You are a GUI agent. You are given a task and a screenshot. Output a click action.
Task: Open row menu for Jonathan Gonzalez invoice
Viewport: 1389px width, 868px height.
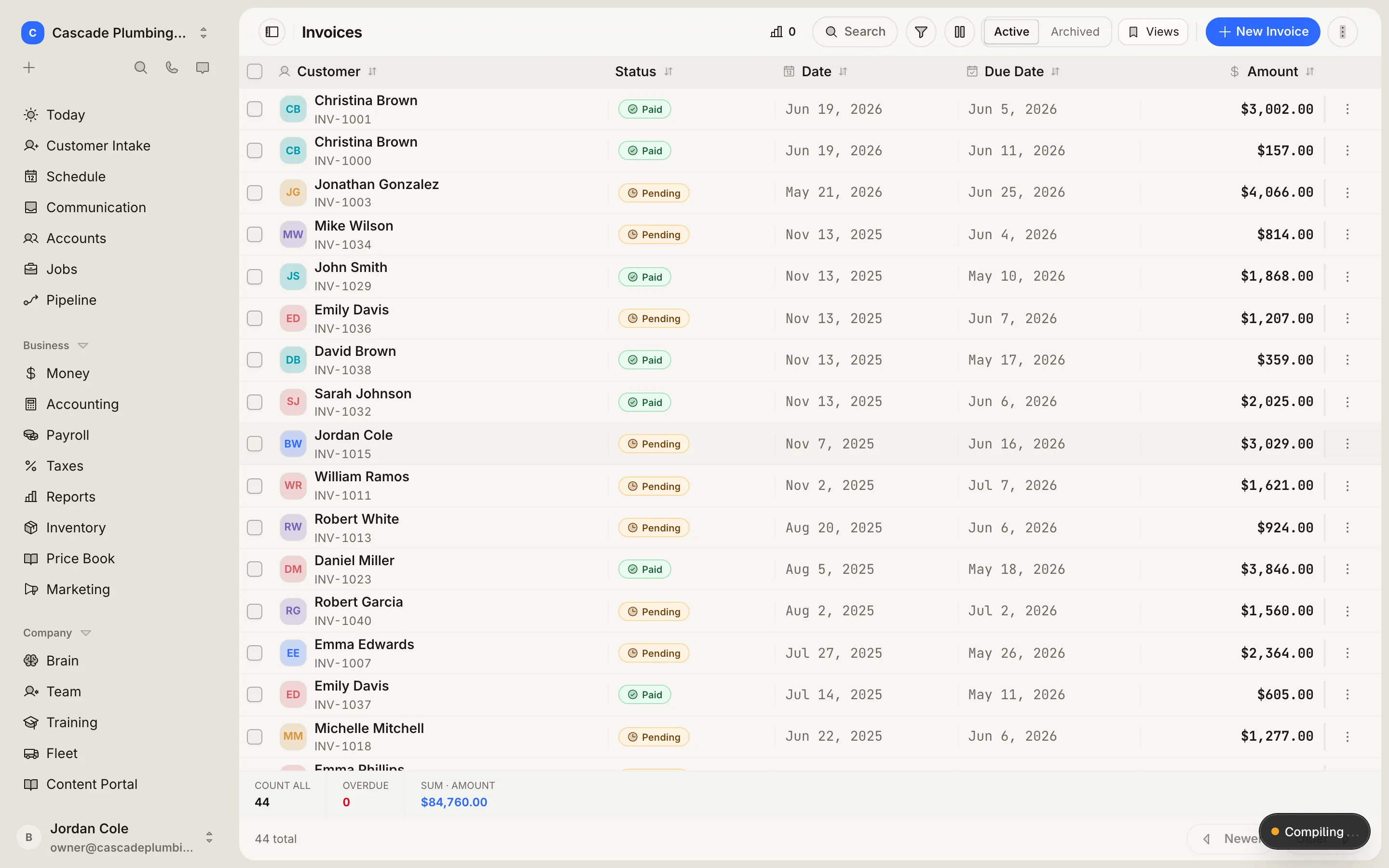pyautogui.click(x=1347, y=193)
